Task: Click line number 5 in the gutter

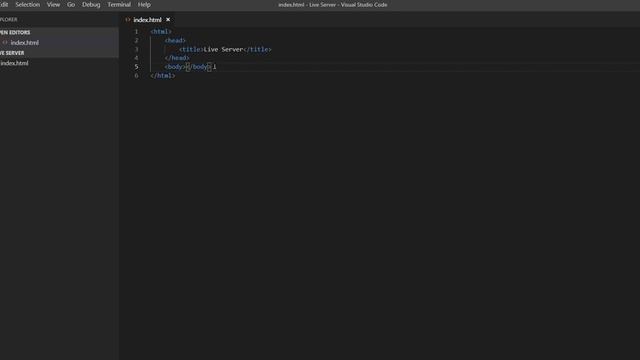Action: point(136,67)
